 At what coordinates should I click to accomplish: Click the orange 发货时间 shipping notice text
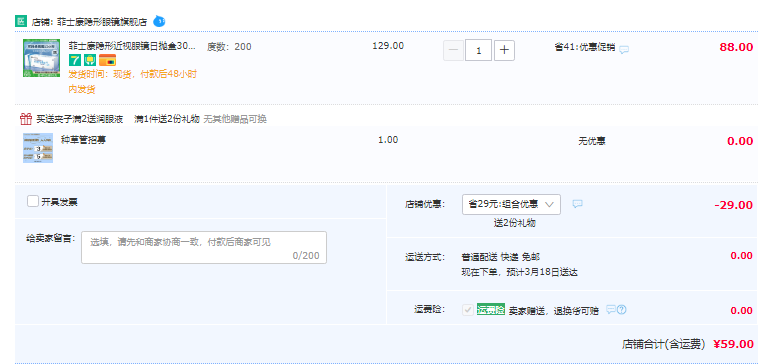[133, 81]
